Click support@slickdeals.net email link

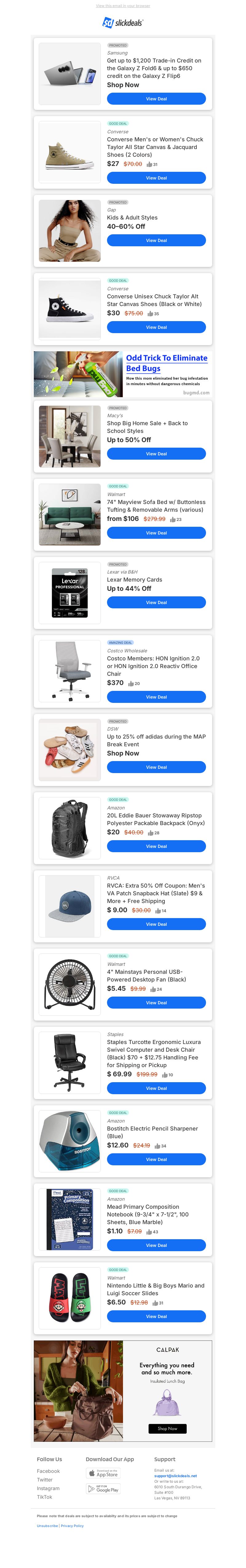[176, 1475]
